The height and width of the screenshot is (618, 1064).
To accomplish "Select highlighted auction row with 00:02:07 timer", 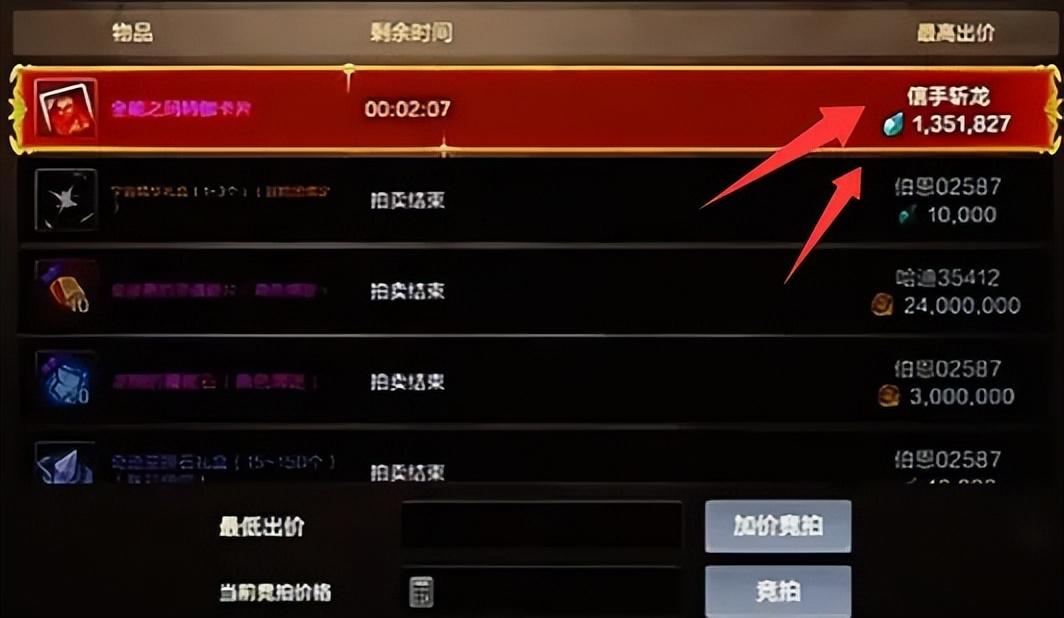I will [535, 109].
